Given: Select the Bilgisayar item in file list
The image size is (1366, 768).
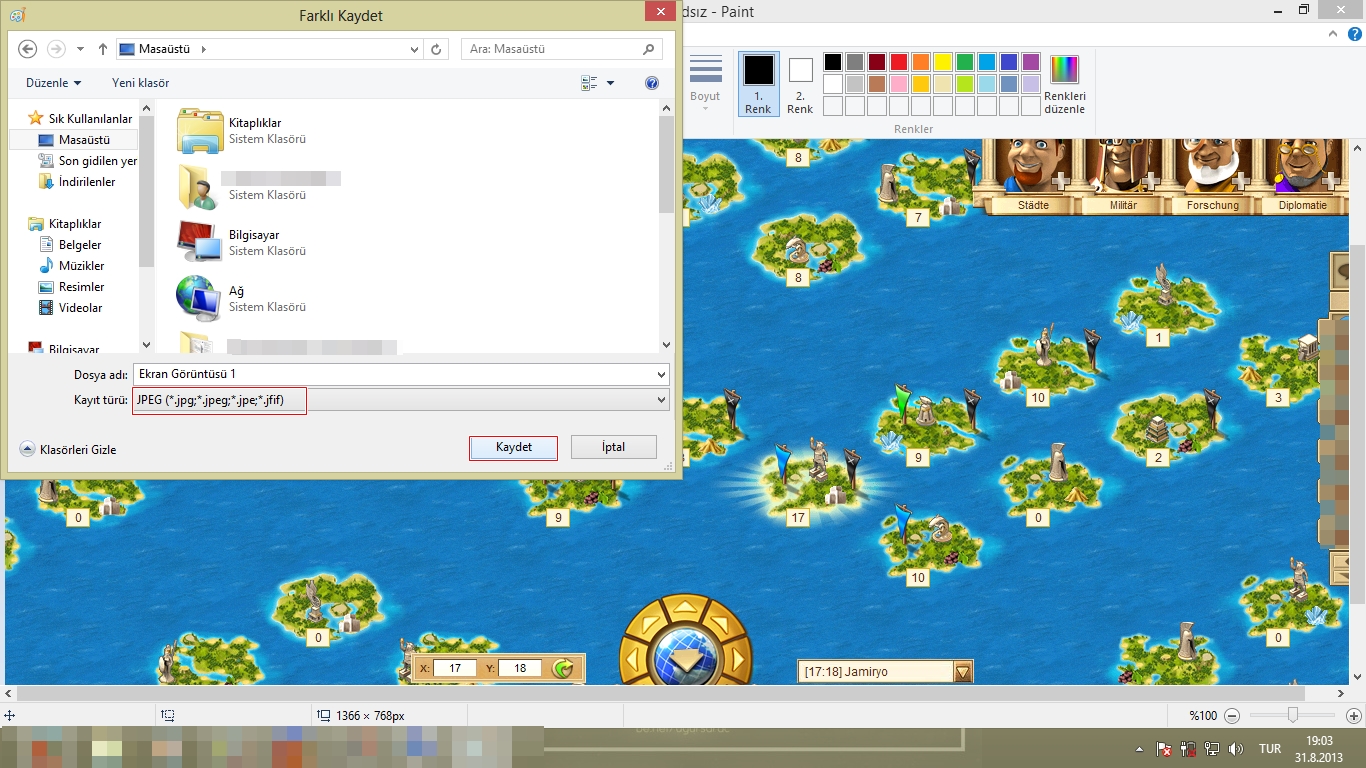Looking at the screenshot, I should (x=240, y=243).
